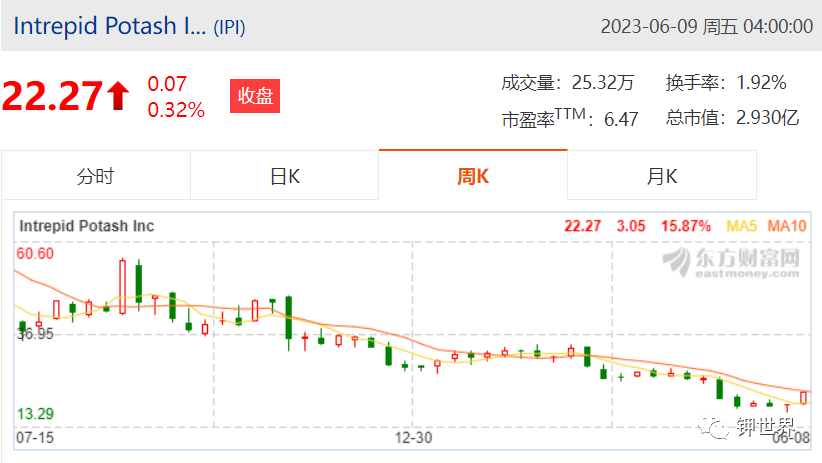Click the tallest red candlestick near 60.60
The height and width of the screenshot is (463, 822).
122,286
